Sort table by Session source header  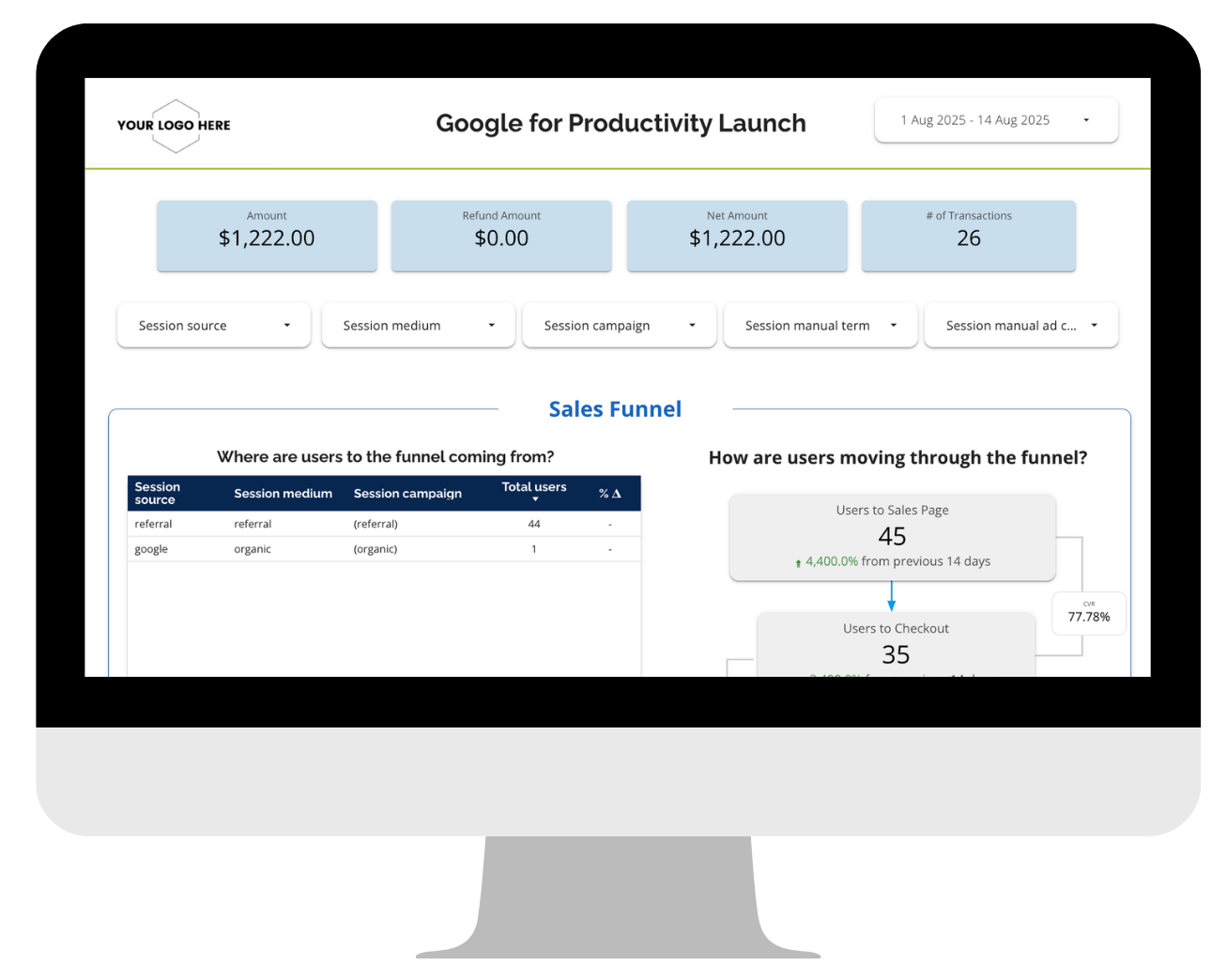(158, 493)
